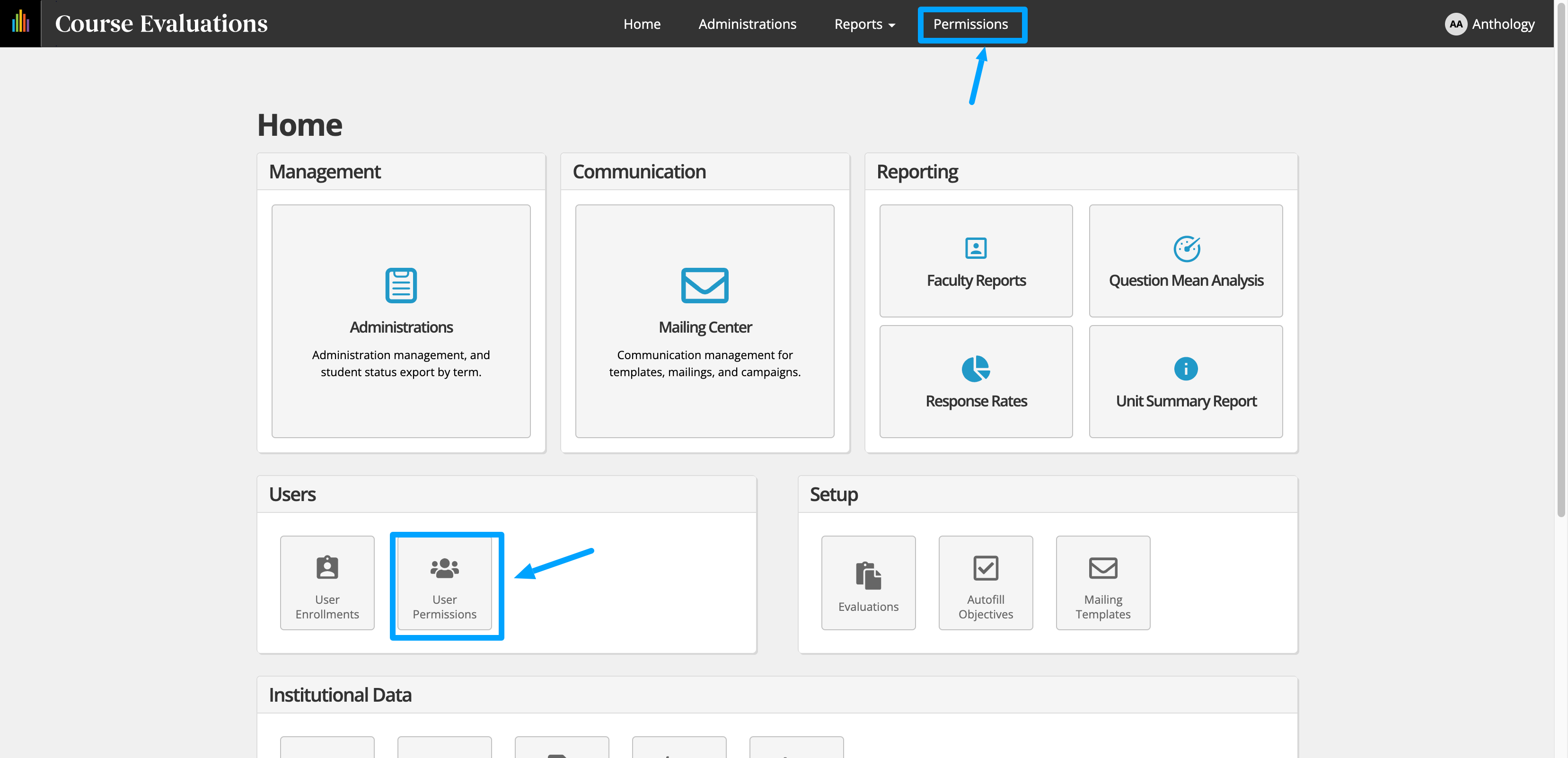Viewport: 1568px width, 758px height.
Task: Click the Mailing Templates label
Action: tap(1102, 607)
